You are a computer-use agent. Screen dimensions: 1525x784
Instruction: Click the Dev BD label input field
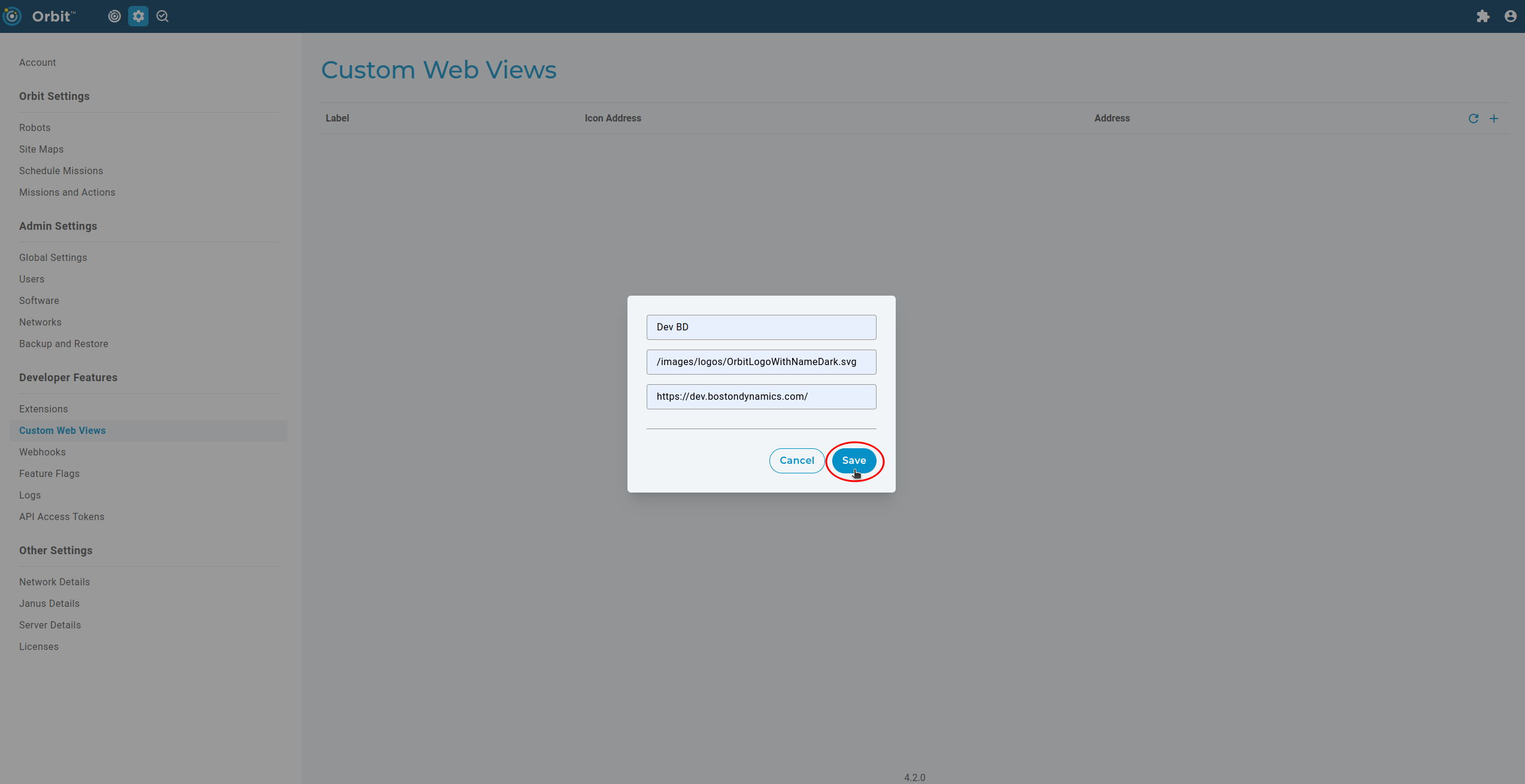pos(761,327)
